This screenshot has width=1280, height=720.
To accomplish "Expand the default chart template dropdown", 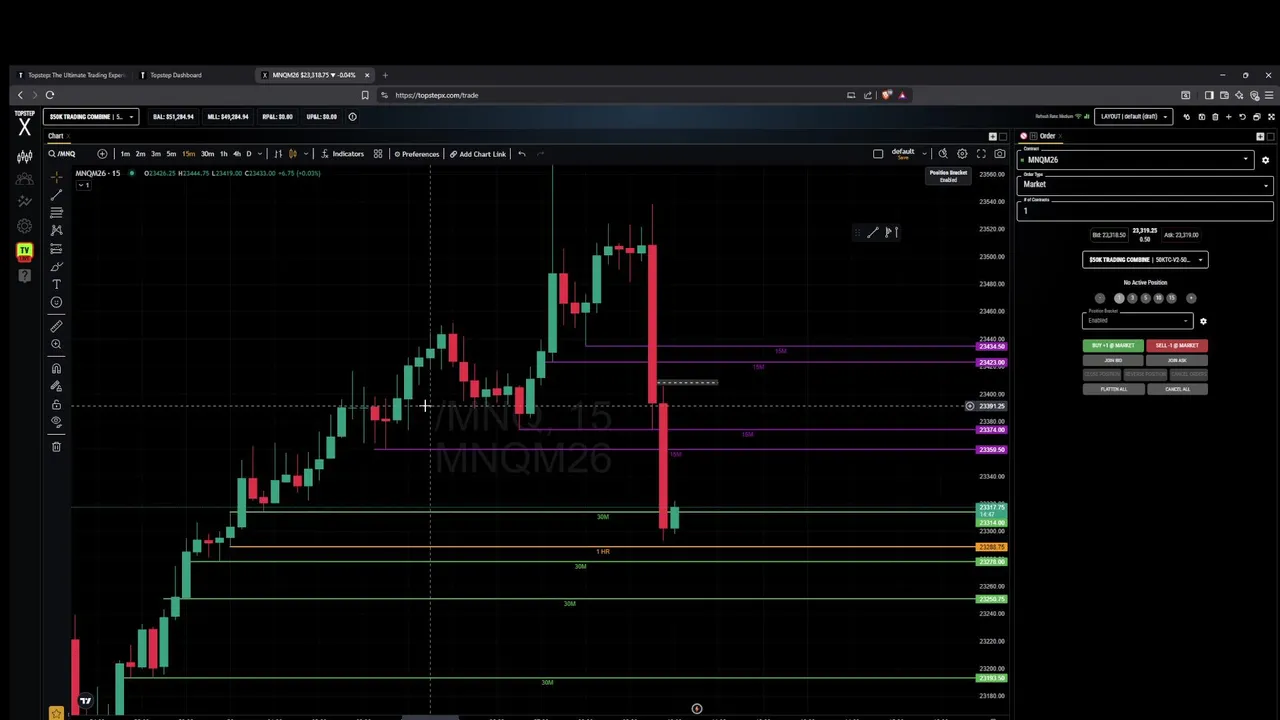I will pos(925,154).
